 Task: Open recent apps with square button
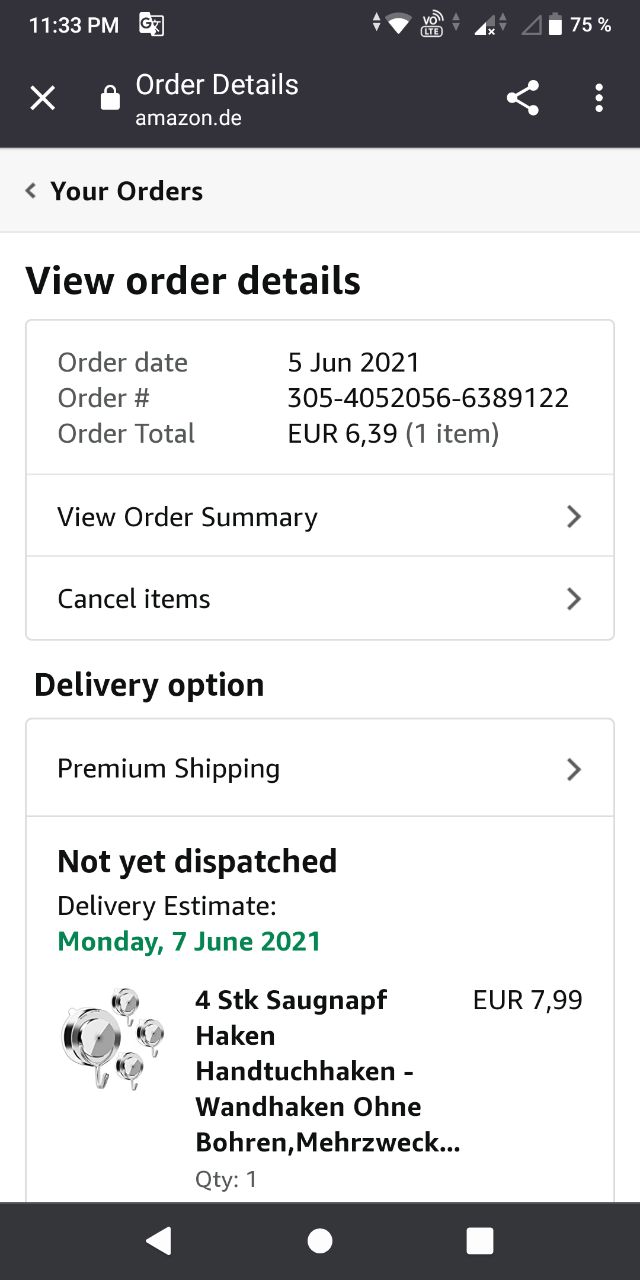[x=480, y=1241]
